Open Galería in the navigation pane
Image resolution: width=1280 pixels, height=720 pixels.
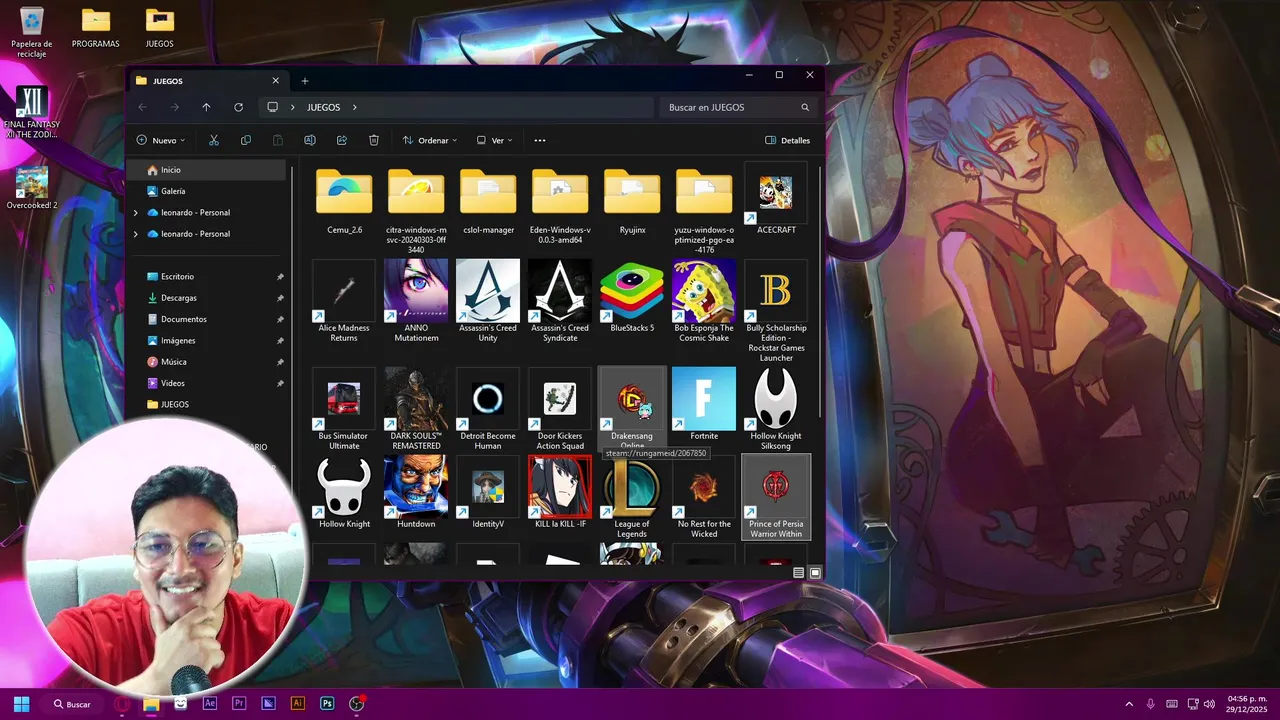click(x=208, y=191)
